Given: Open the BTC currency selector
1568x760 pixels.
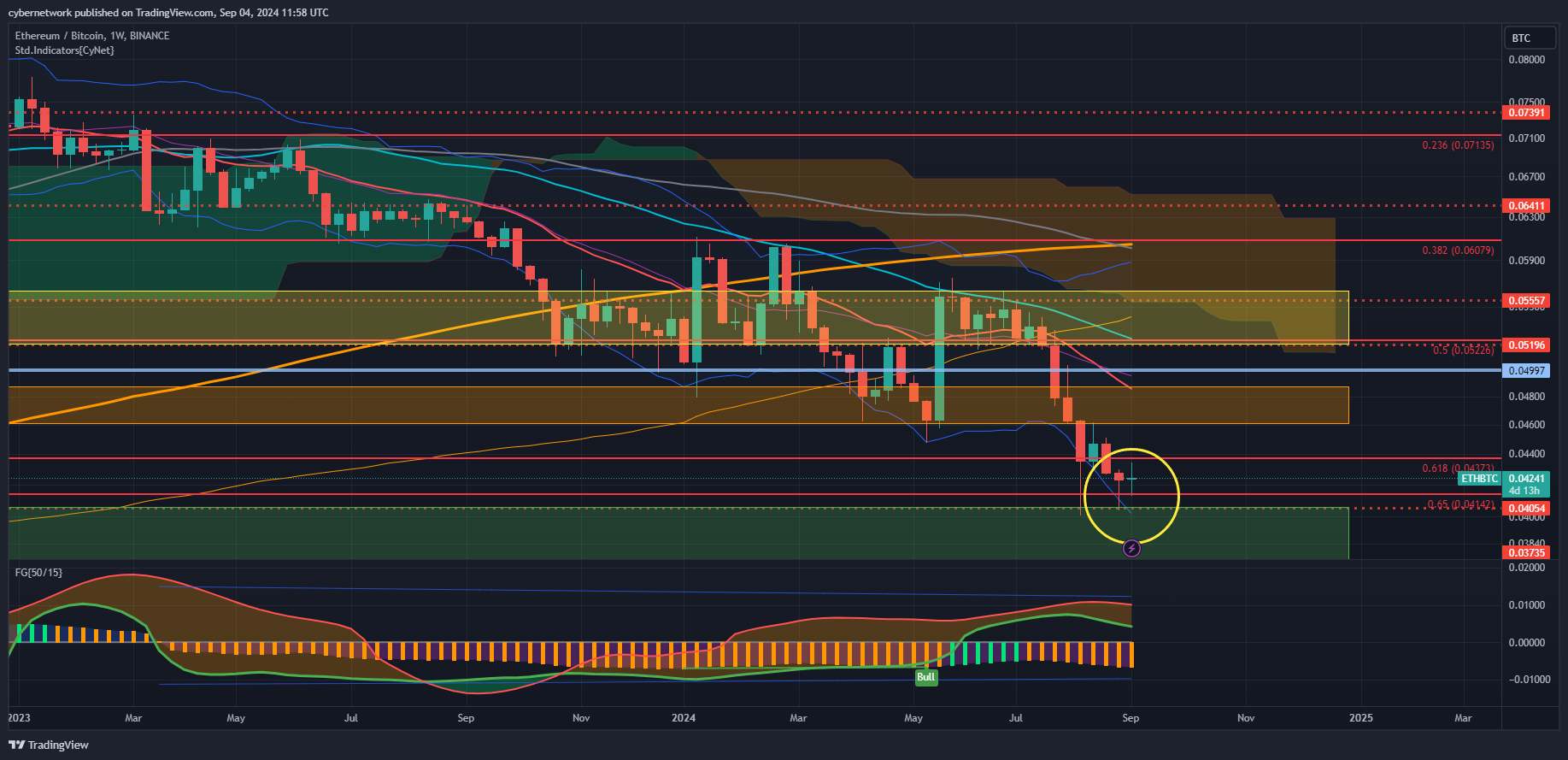Looking at the screenshot, I should coord(1530,38).
